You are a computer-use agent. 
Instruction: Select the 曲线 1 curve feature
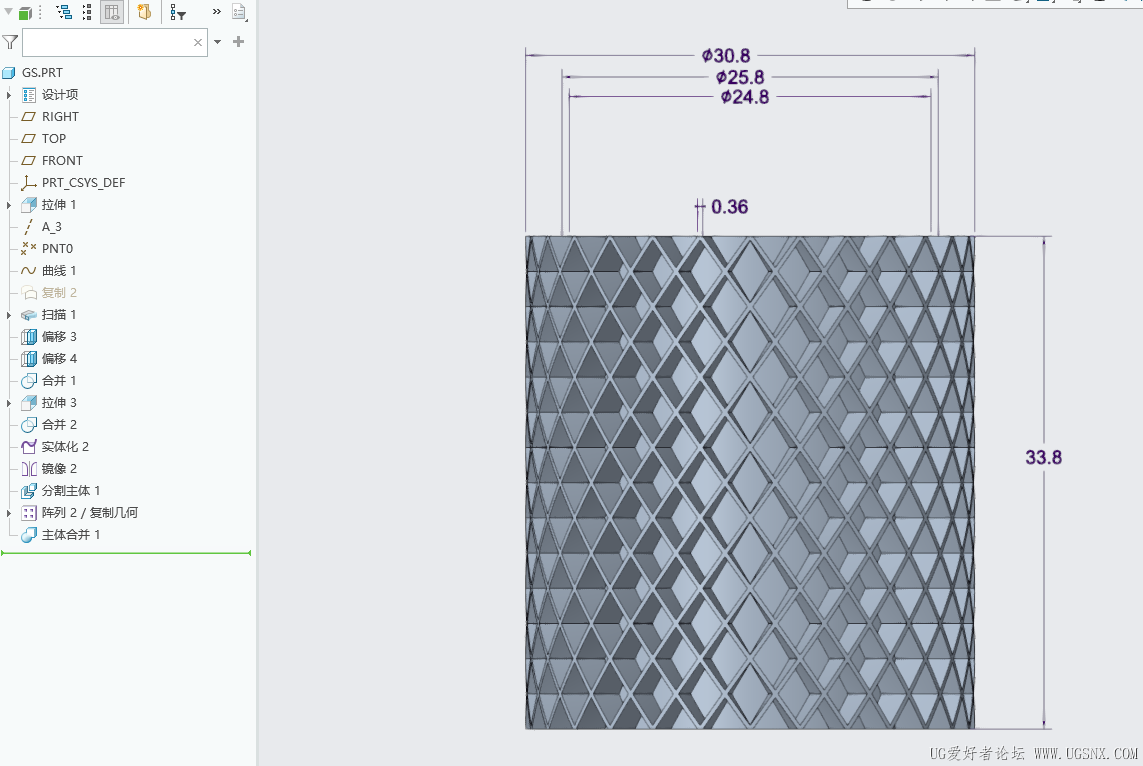tap(49, 270)
